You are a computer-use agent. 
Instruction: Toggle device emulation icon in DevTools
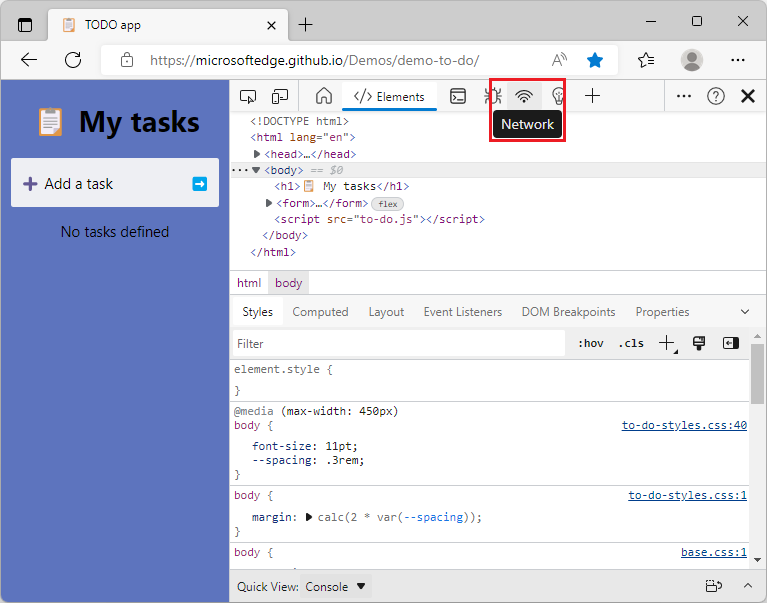[x=280, y=96]
